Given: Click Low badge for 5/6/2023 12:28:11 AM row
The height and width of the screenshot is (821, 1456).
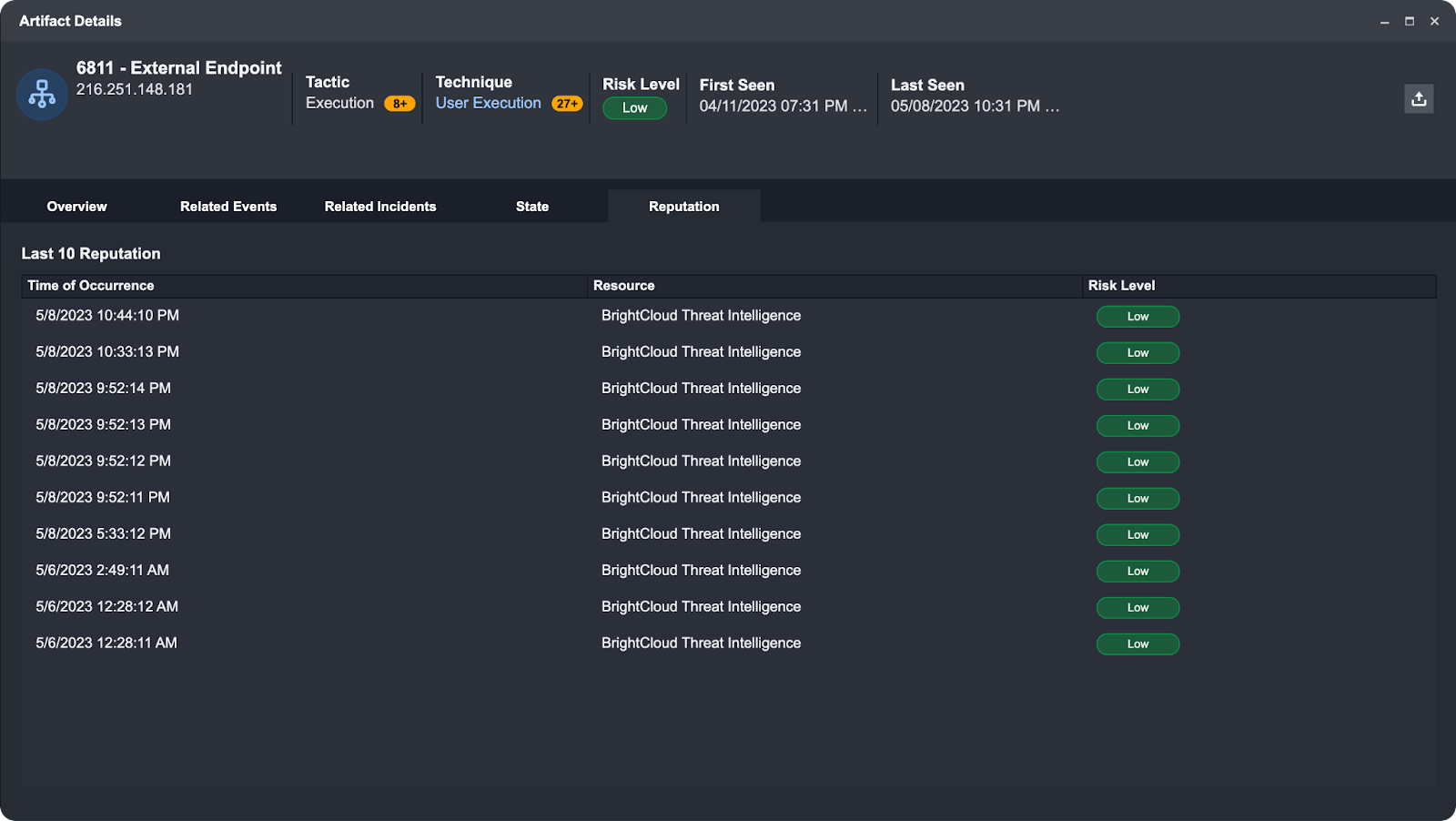Looking at the screenshot, I should coord(1137,644).
